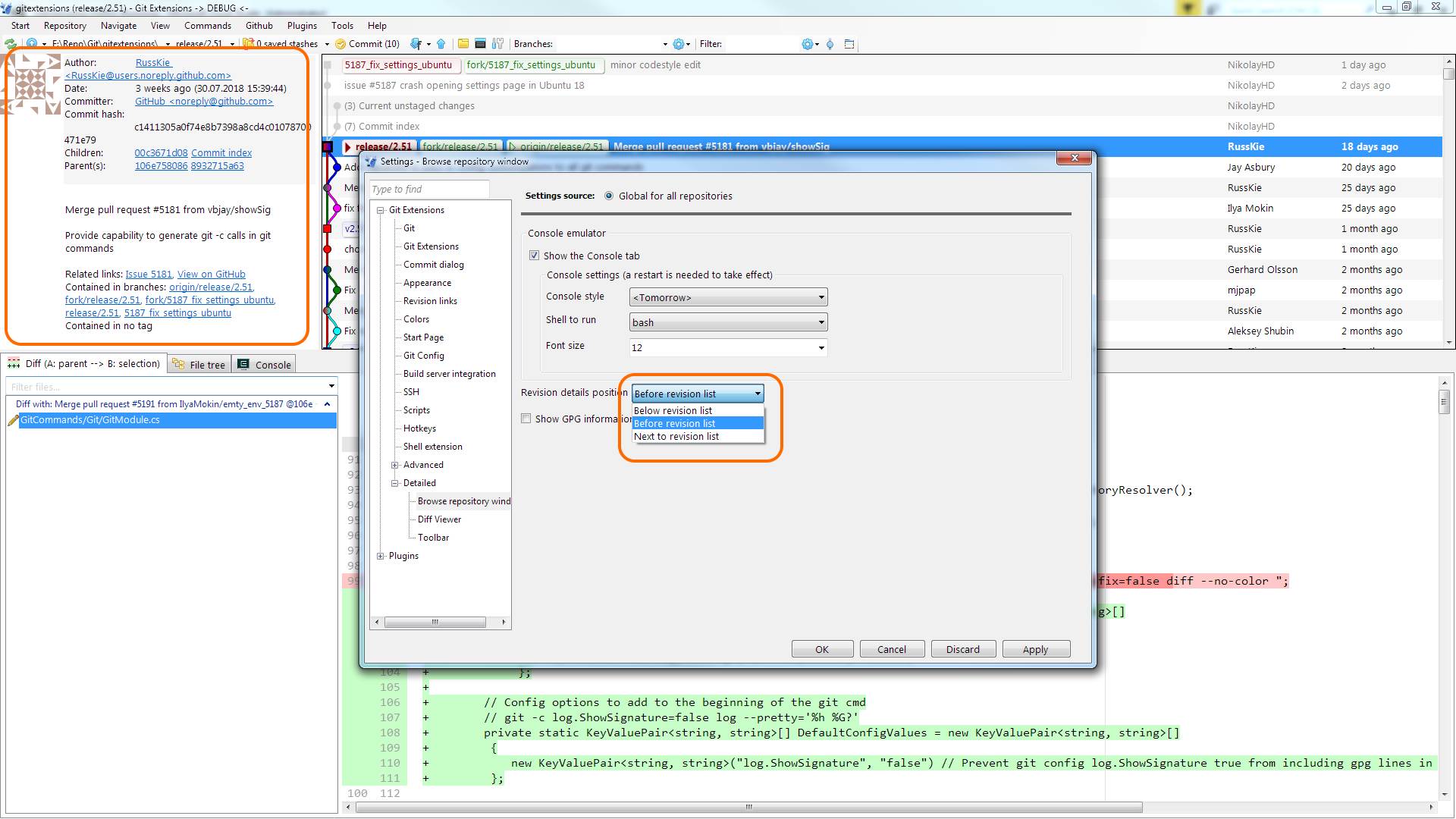
Task: Select Colors in settings tree
Action: coord(416,319)
